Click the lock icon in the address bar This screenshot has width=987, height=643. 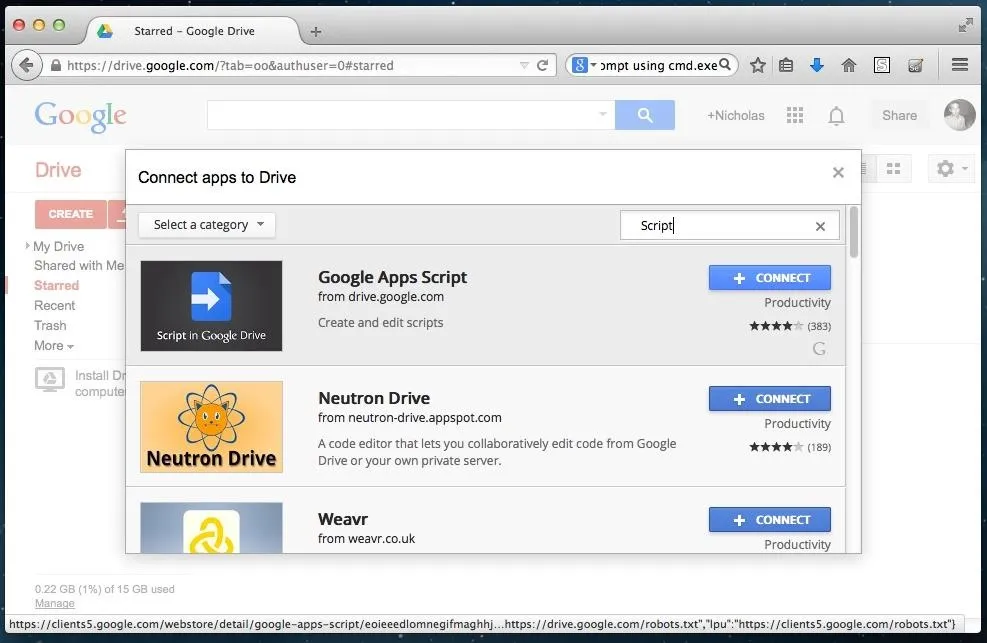coord(56,65)
